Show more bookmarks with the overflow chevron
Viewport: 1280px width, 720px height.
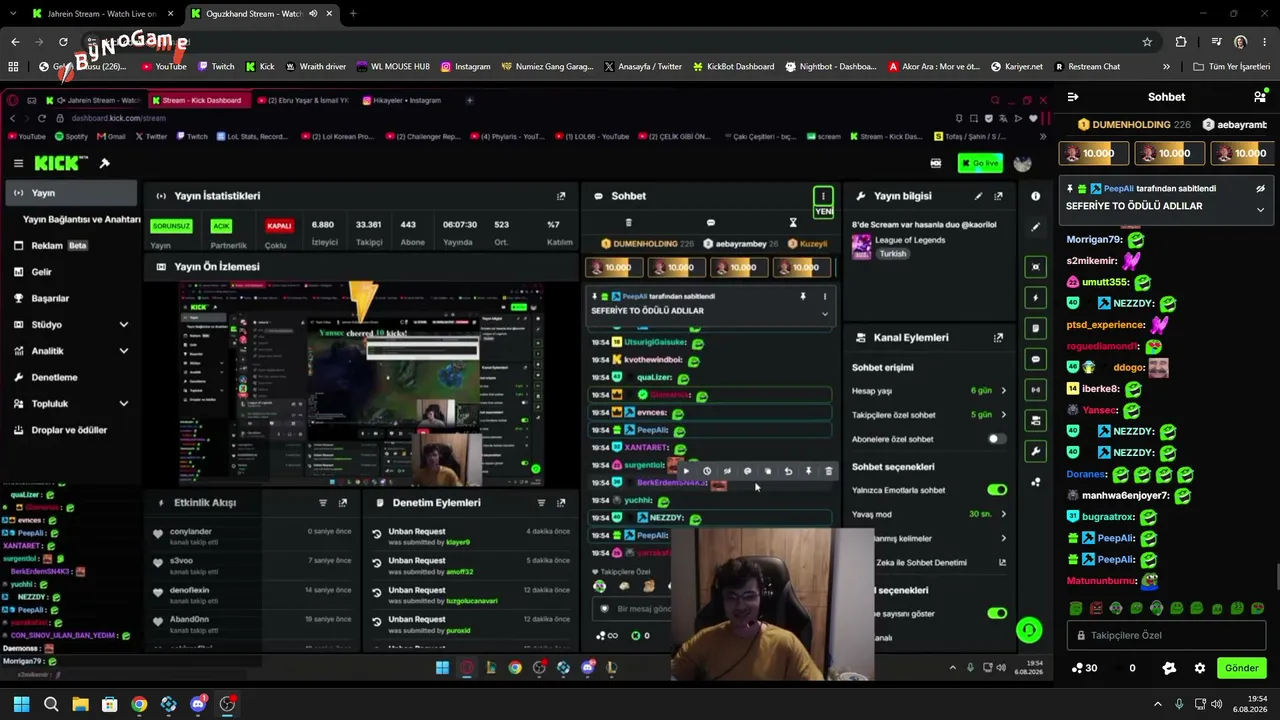[x=1166, y=67]
